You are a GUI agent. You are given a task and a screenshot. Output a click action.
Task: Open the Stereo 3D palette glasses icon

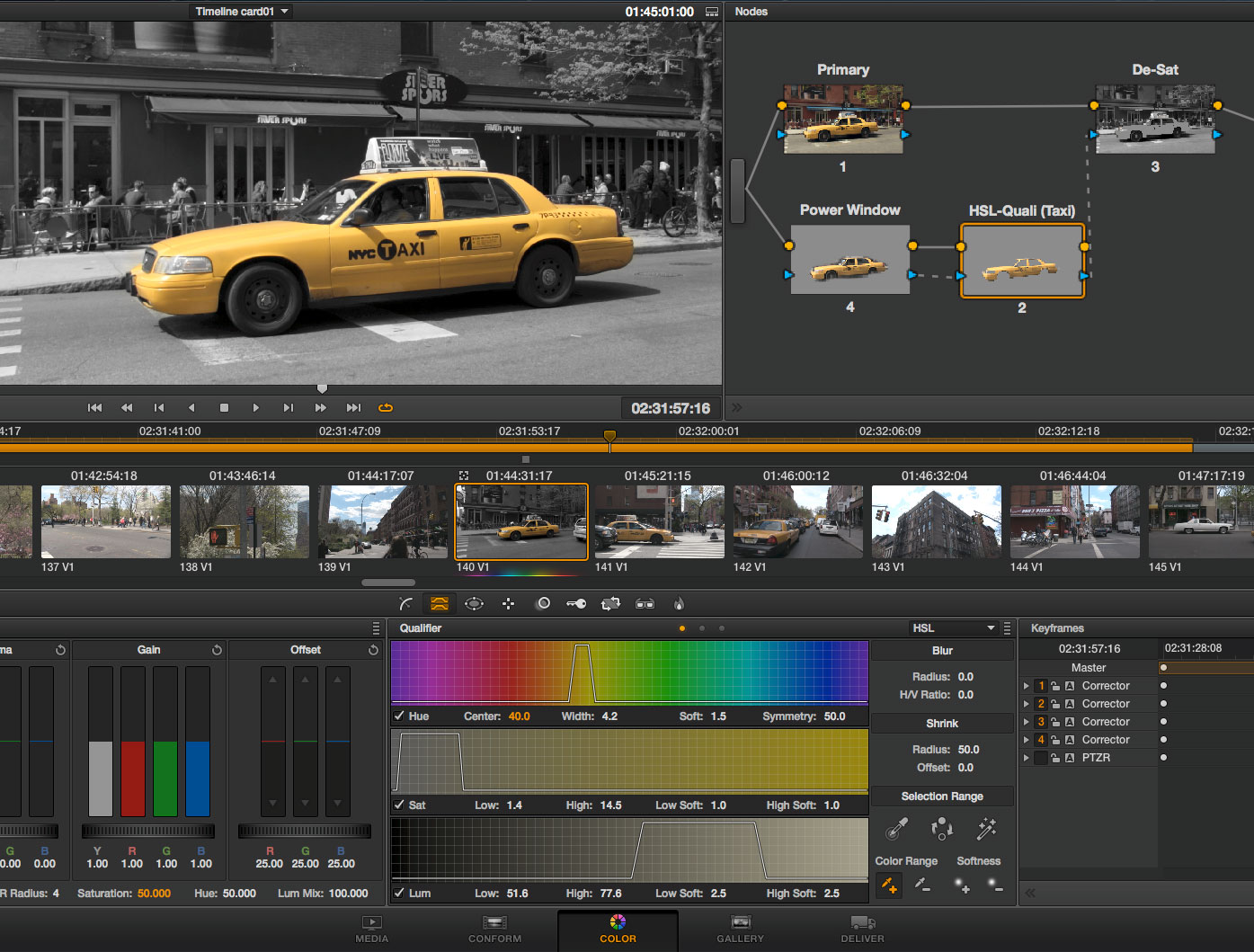point(645,603)
